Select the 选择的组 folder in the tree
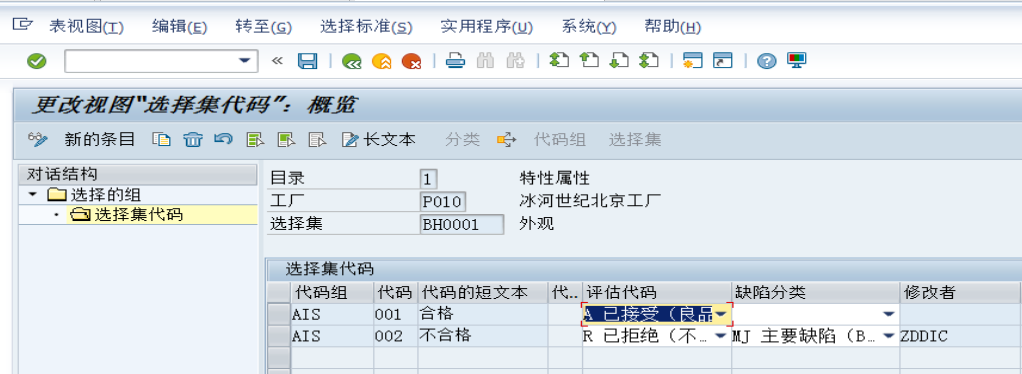Viewport: 1022px width, 374px height. pyautogui.click(x=94, y=194)
